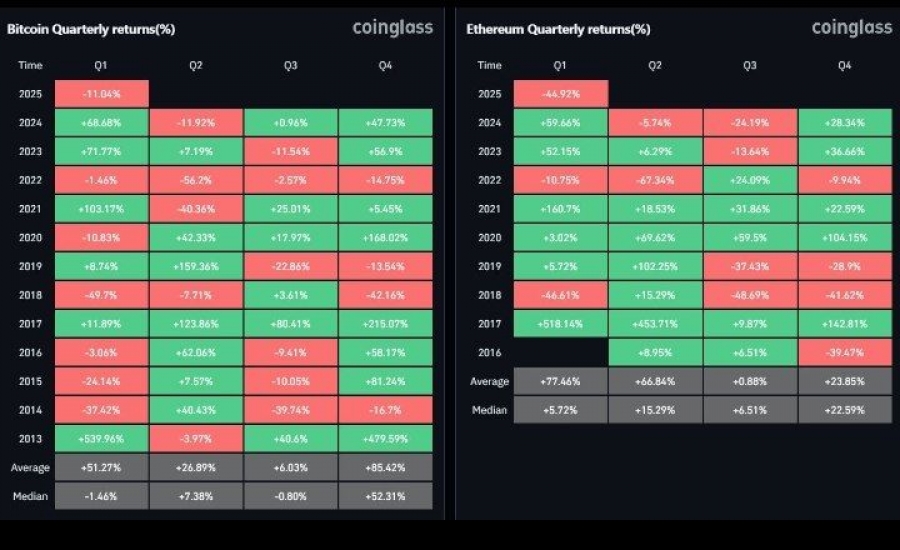Click the Ethereum 2025 Q1 cell -44.92%

(x=561, y=94)
